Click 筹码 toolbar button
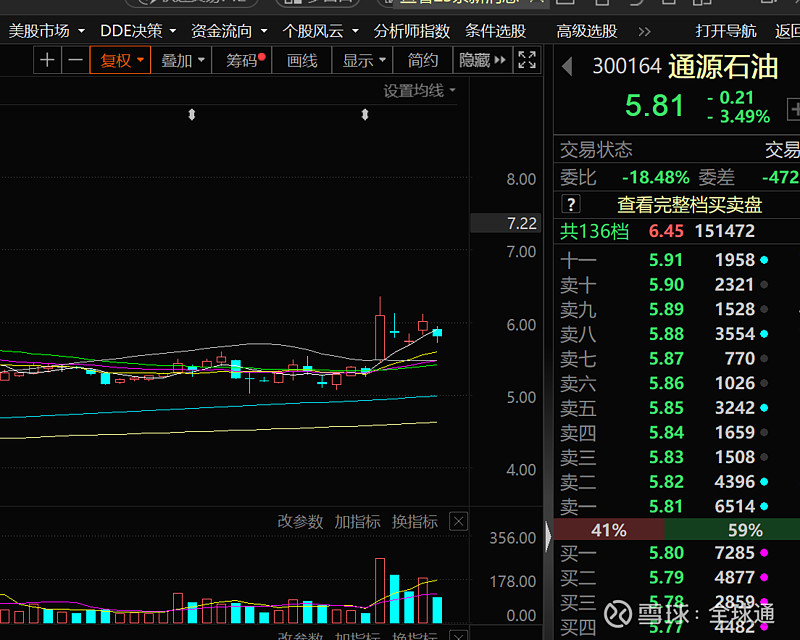Viewport: 800px width, 640px height. [242, 60]
